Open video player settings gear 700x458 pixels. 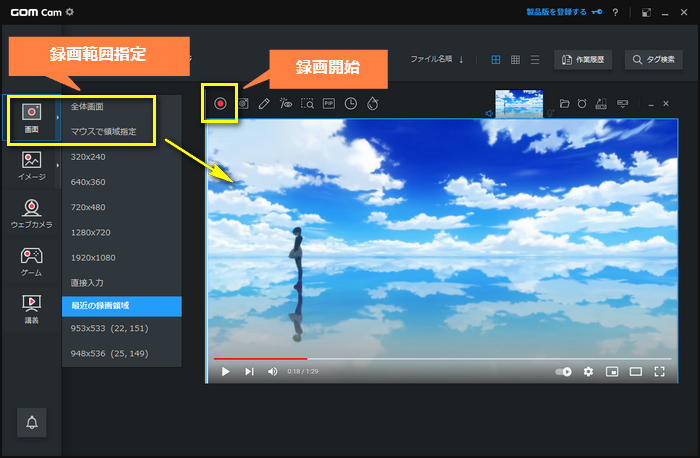coord(588,371)
